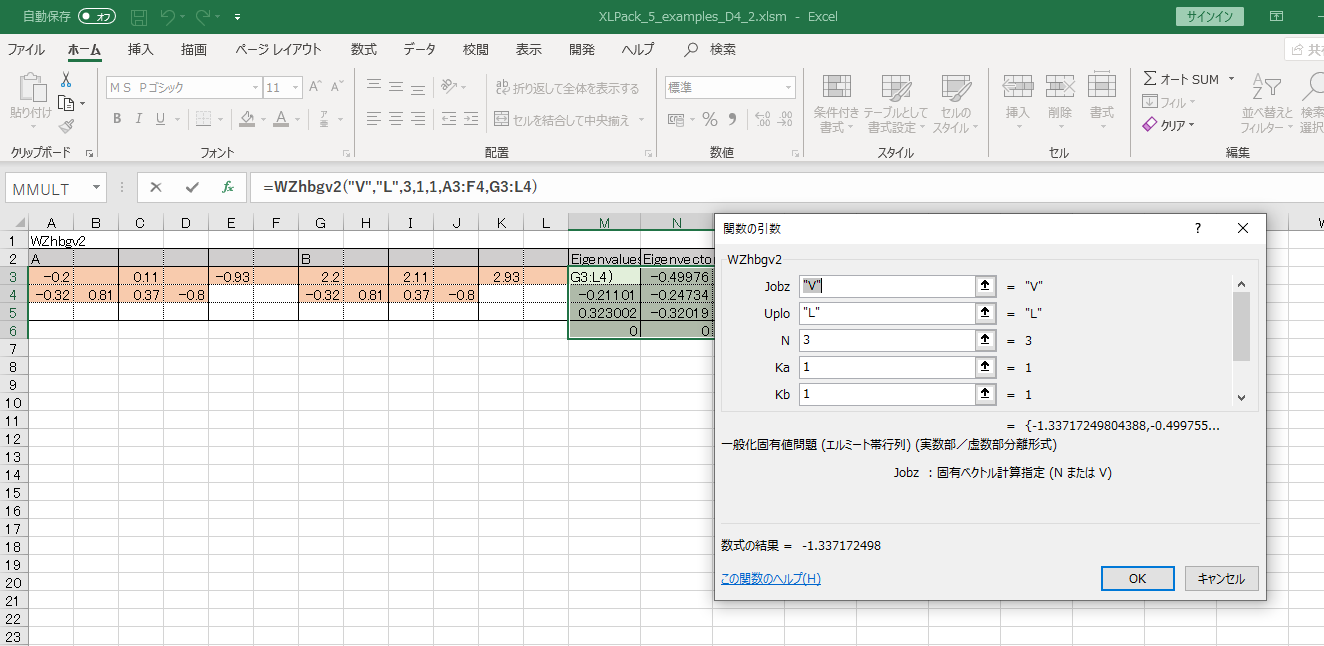Click the enter checkmark in formula bar
Viewport: 1324px width, 646px height.
click(192, 187)
